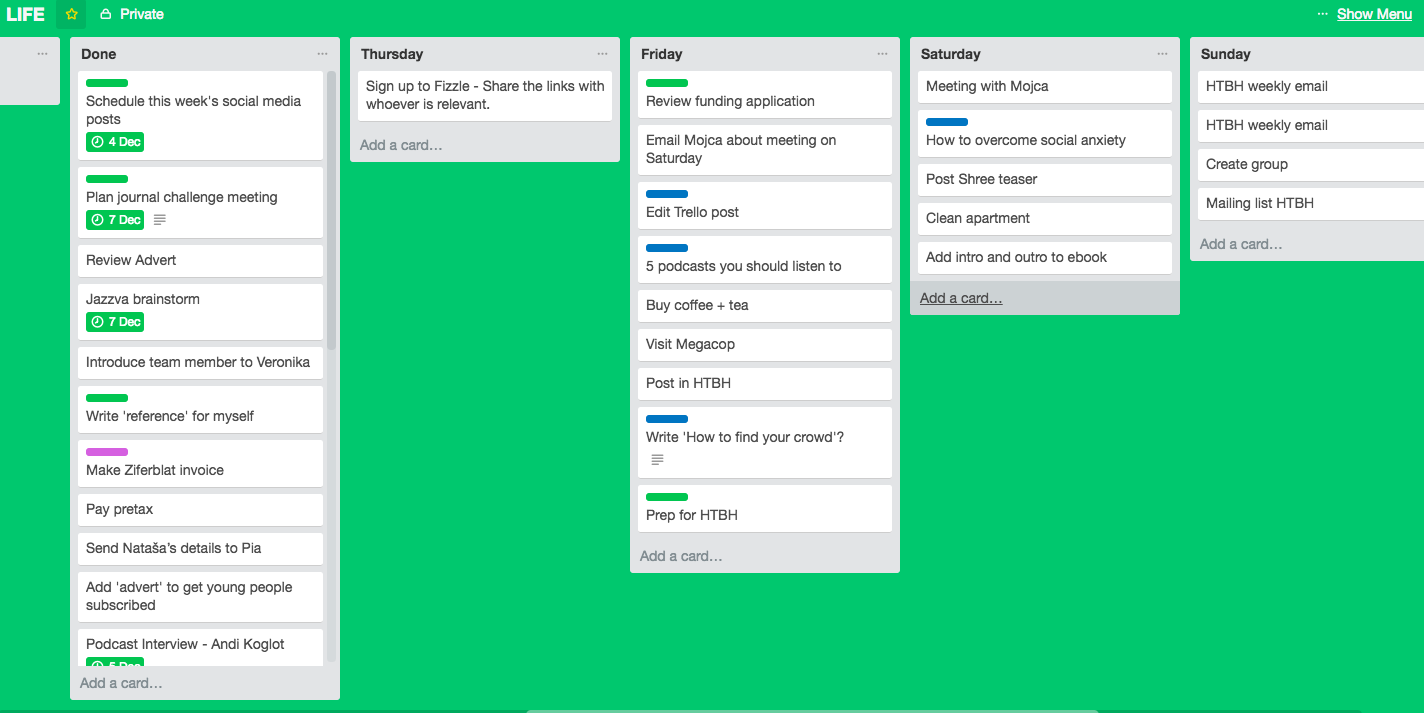Open the Sign up to Fizzle card
Viewport: 1424px width, 713px height.
tap(485, 95)
